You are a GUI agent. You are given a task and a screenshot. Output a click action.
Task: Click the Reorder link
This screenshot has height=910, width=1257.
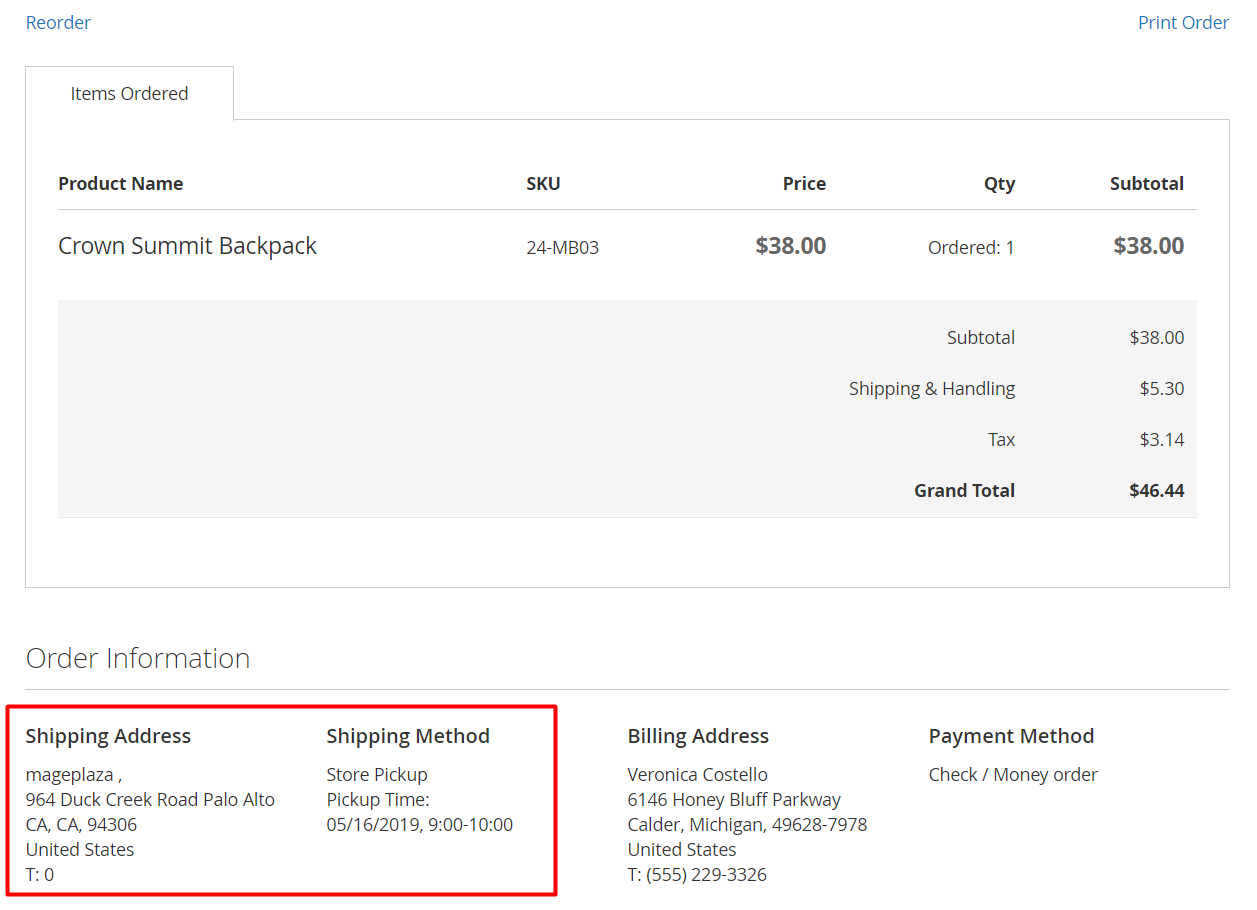[x=58, y=22]
